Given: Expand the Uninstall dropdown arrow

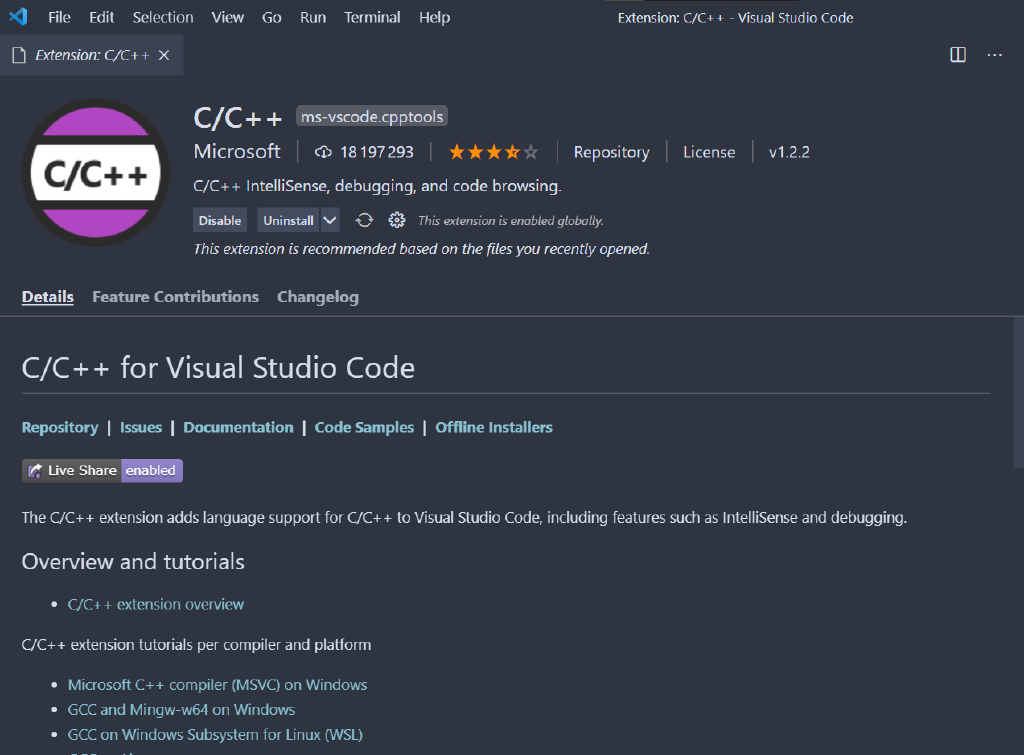Looking at the screenshot, I should tap(331, 220).
